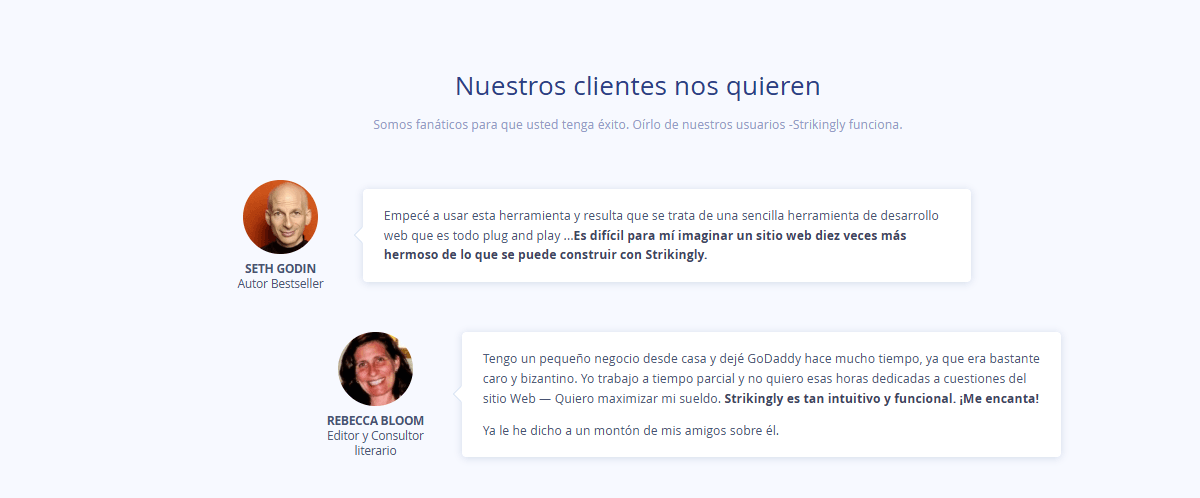Click the testimonial starting "Empecé a usar esta herramienta"

[x=667, y=235]
